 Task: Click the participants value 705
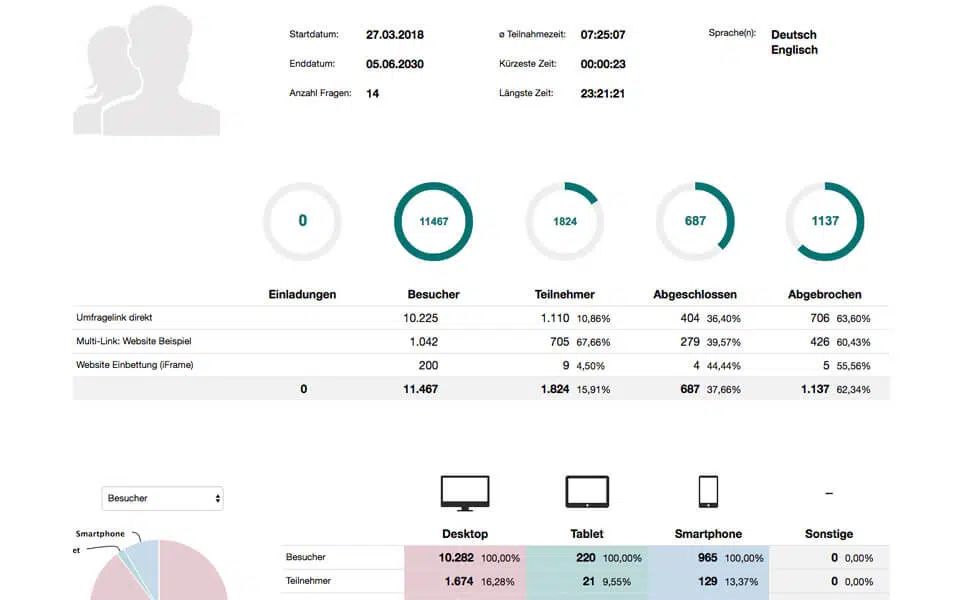click(560, 342)
